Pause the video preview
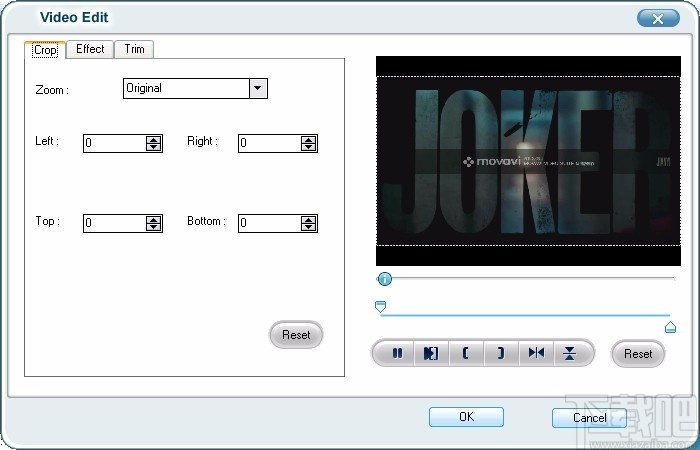 click(396, 353)
